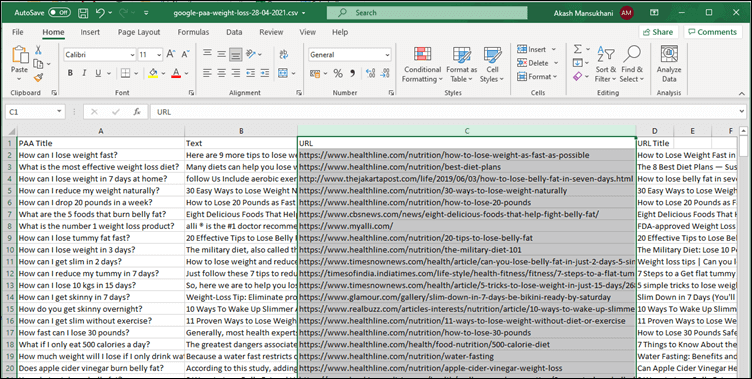
Task: Open the File menu tab
Action: click(18, 32)
